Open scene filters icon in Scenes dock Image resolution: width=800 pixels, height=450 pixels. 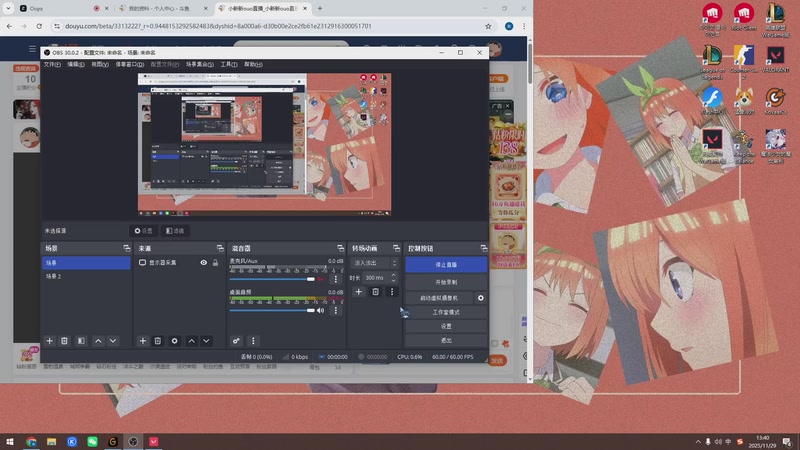(x=81, y=341)
